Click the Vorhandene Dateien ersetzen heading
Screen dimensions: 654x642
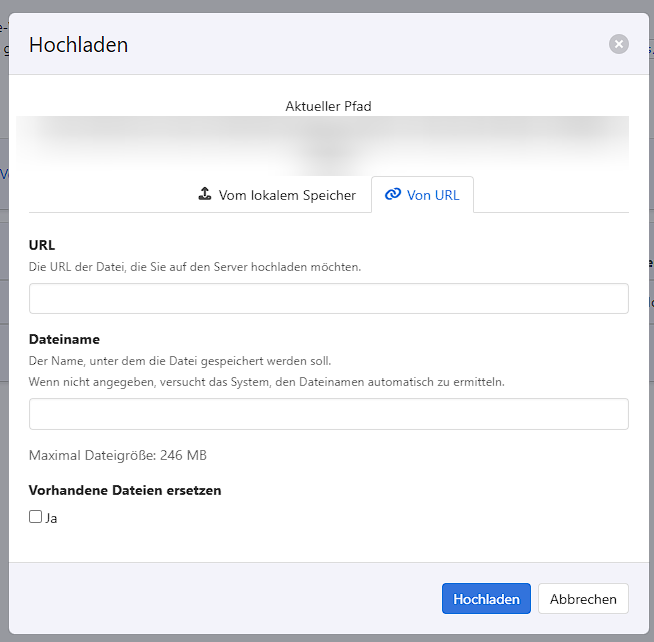(125, 490)
